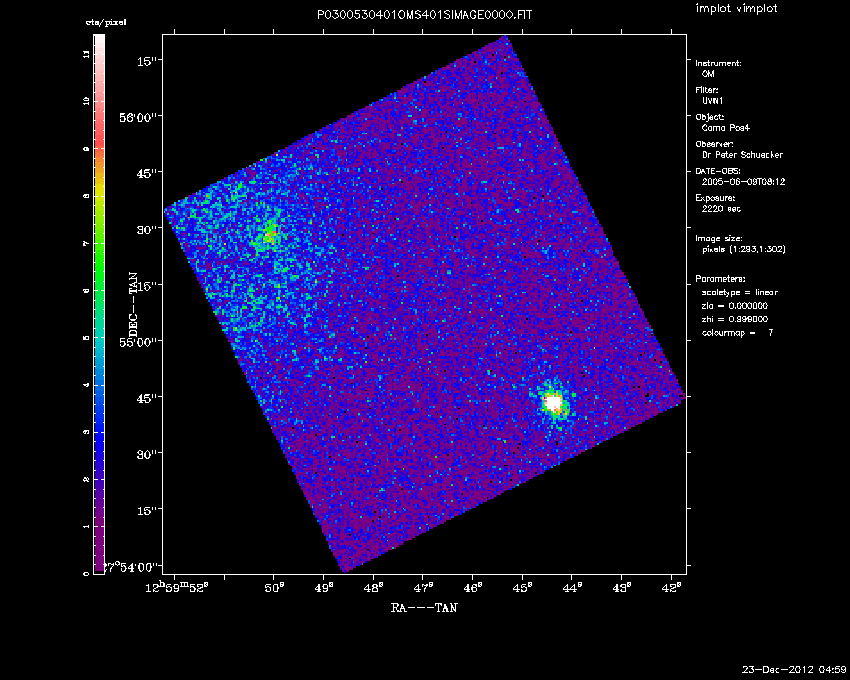Viewport: 850px width, 680px height.
Task: Click the green diffuse source core
Action: (x=269, y=236)
